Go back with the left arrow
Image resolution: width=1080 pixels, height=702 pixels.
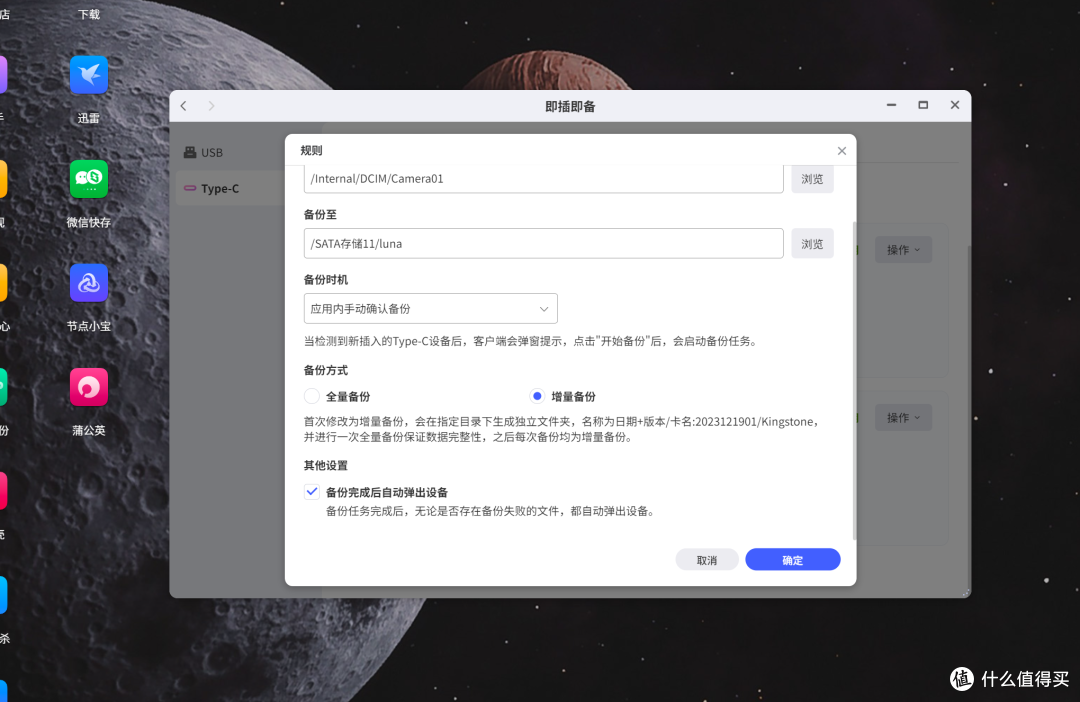tap(184, 106)
